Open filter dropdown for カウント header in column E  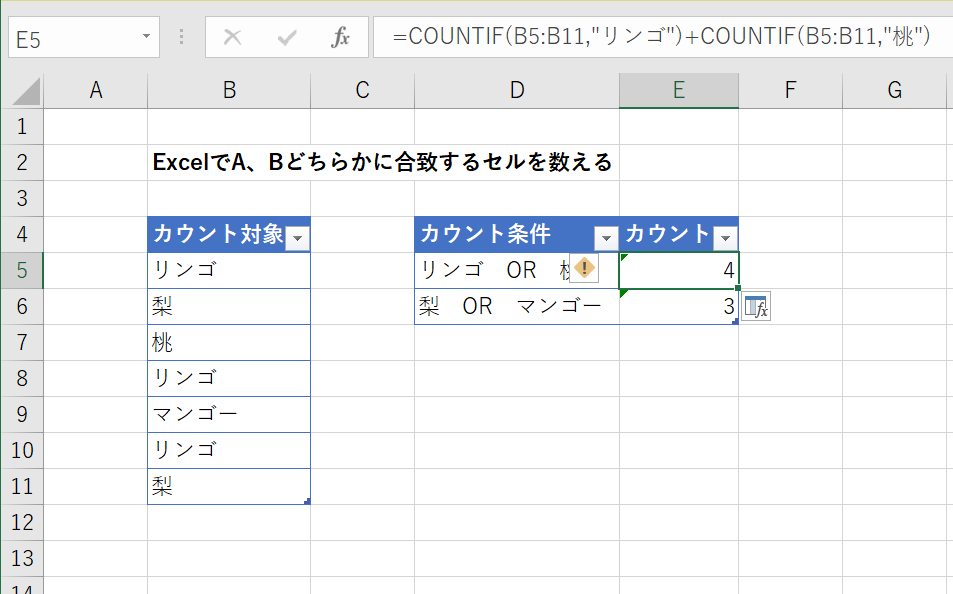coord(725,238)
